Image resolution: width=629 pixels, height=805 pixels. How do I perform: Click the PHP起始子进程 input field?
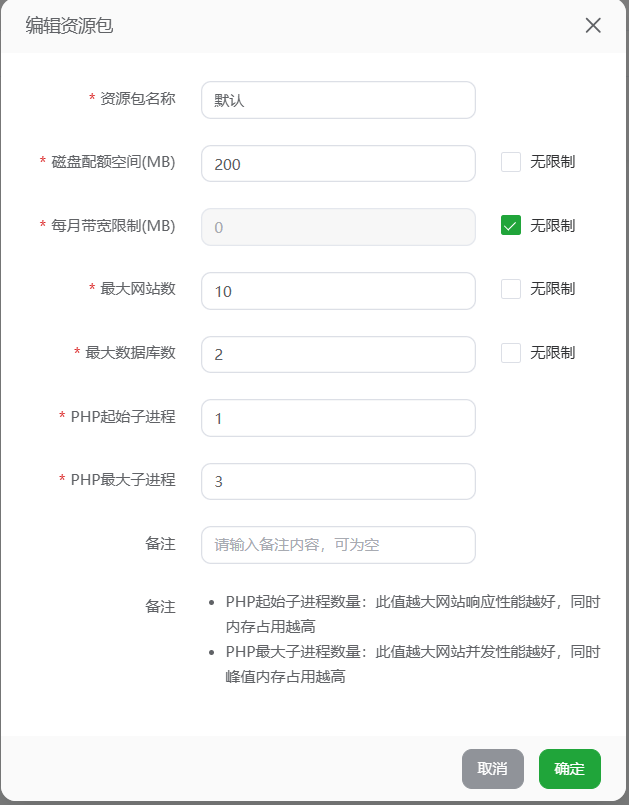[338, 418]
